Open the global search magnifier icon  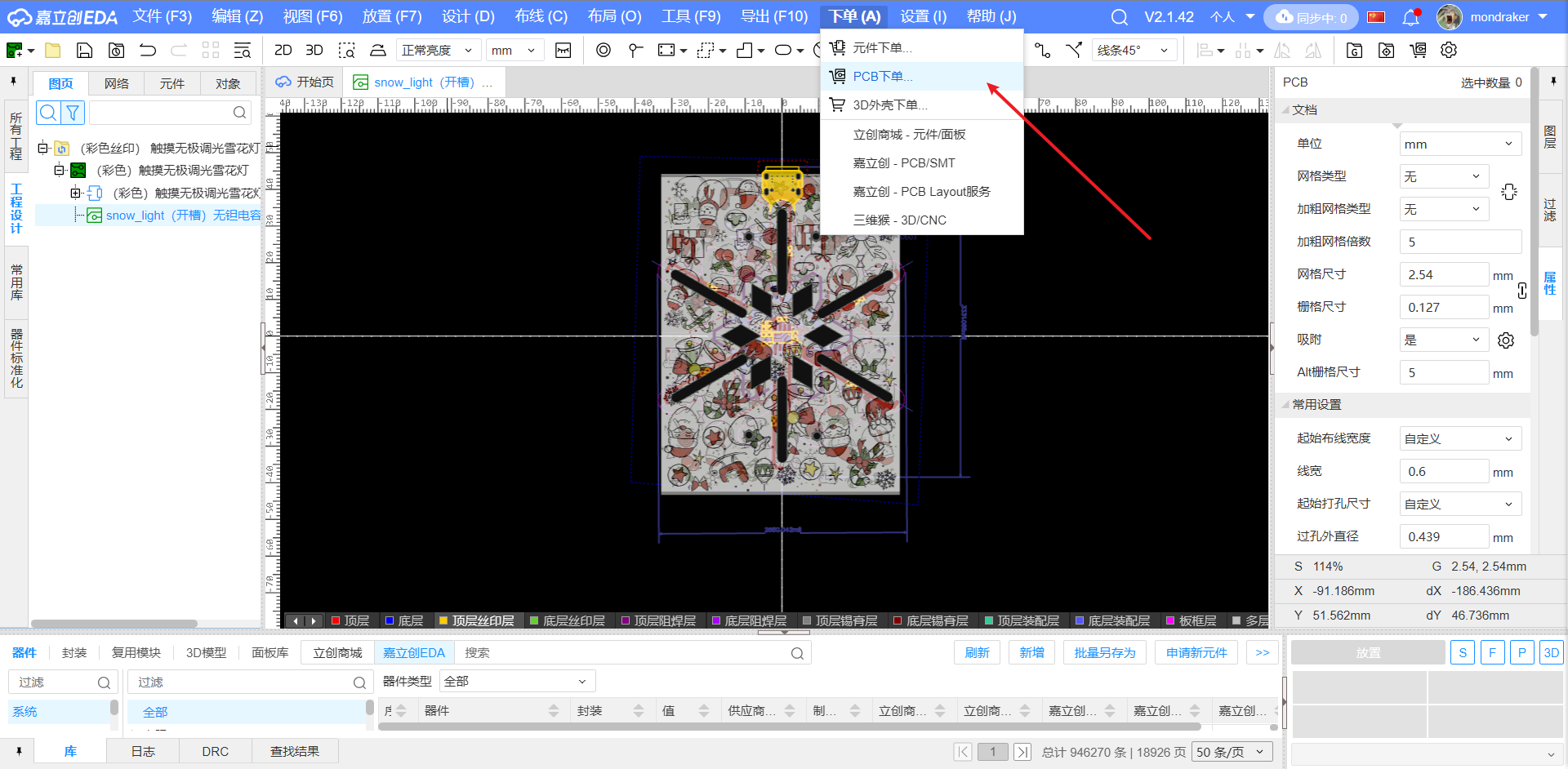1120,17
